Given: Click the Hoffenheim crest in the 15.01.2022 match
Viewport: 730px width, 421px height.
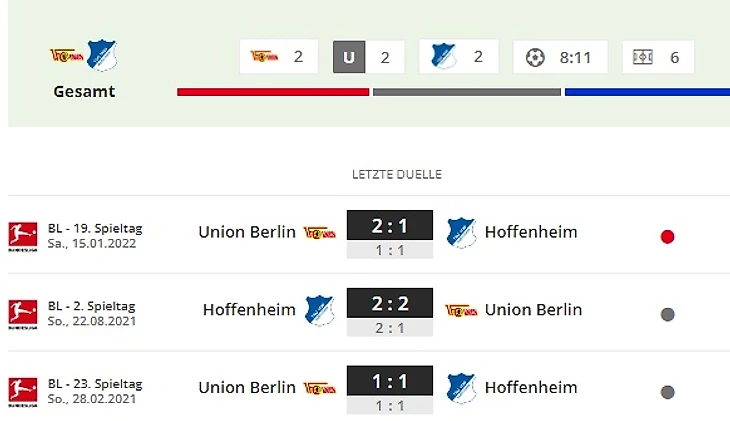Looking at the screenshot, I should pos(461,232).
